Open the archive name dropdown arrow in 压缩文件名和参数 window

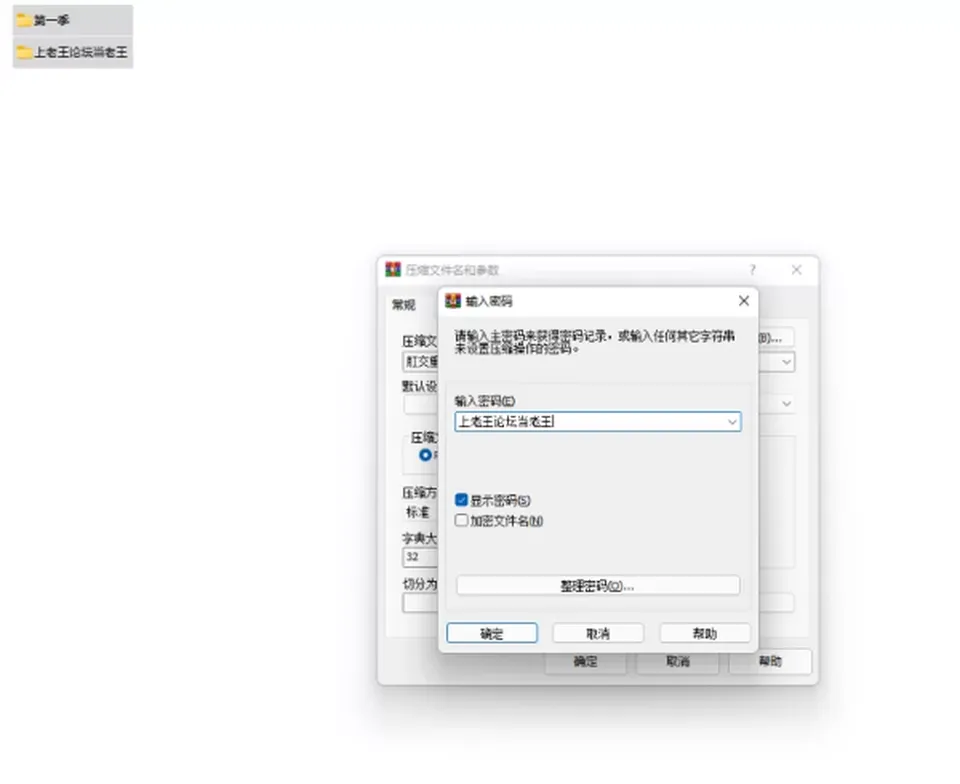(x=786, y=362)
